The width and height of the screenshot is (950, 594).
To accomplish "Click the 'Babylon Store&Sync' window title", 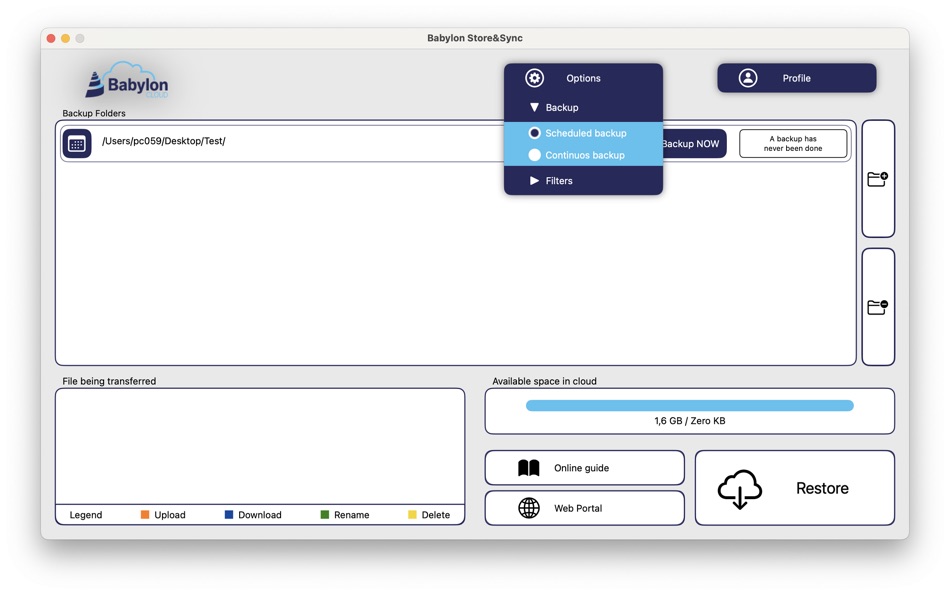I will coord(475,38).
